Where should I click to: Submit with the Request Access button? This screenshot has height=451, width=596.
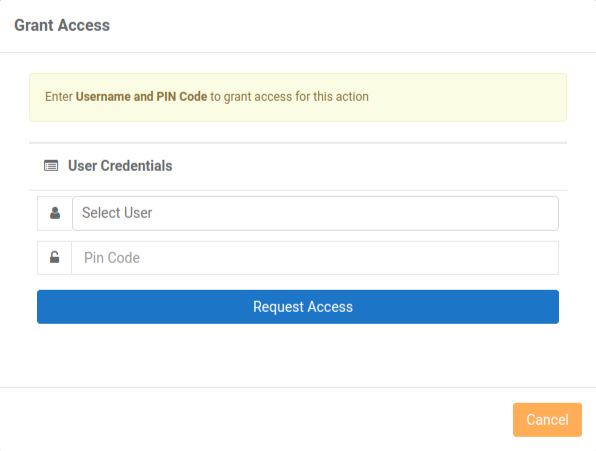pyautogui.click(x=298, y=307)
